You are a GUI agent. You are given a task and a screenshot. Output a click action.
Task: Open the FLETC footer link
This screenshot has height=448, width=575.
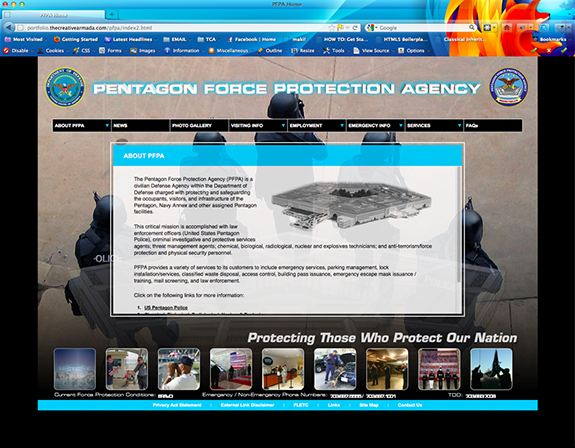click(x=301, y=405)
